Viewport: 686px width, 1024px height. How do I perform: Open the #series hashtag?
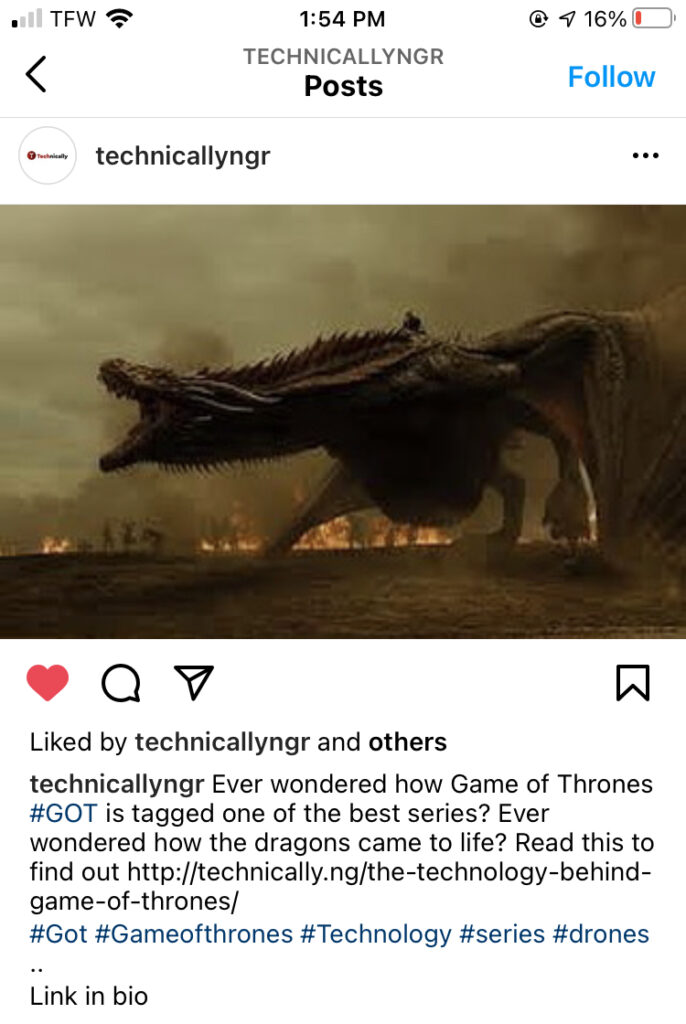(502, 935)
